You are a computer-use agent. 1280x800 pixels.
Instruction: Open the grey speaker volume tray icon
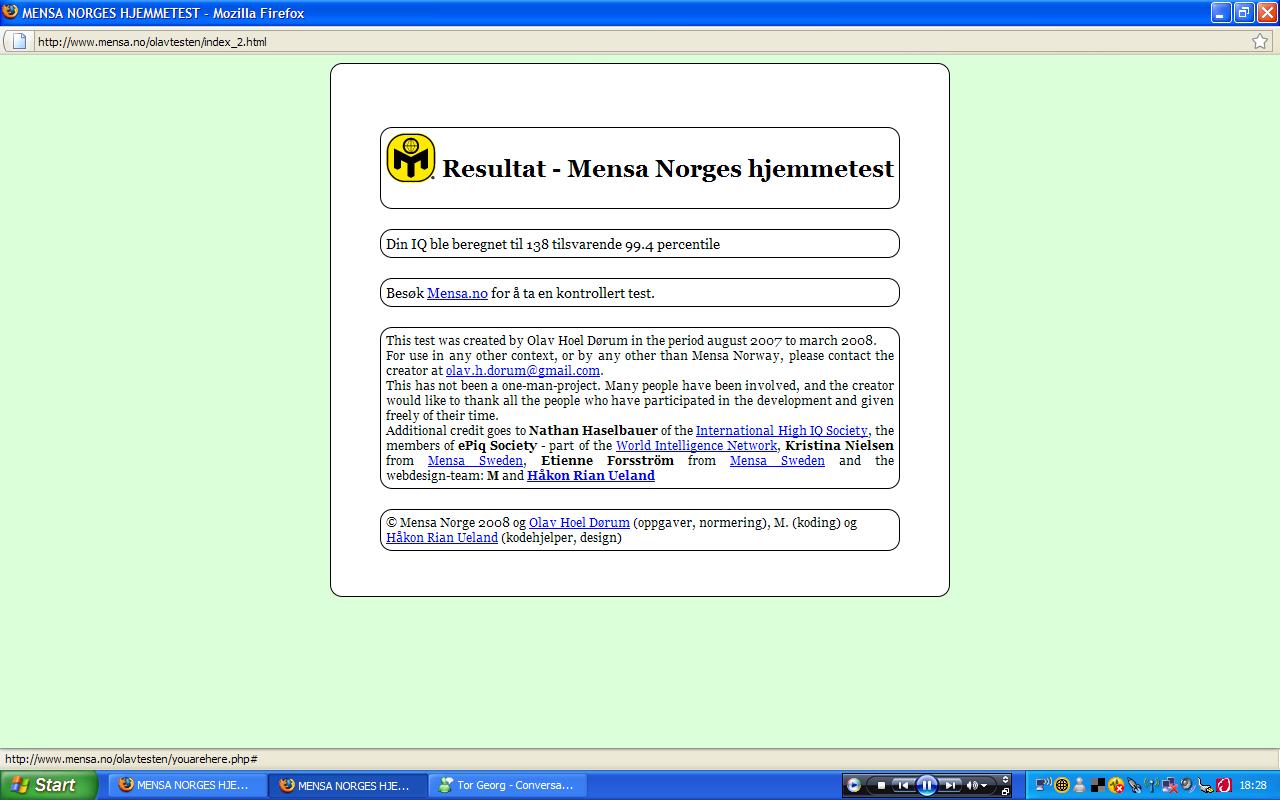(x=1187, y=785)
